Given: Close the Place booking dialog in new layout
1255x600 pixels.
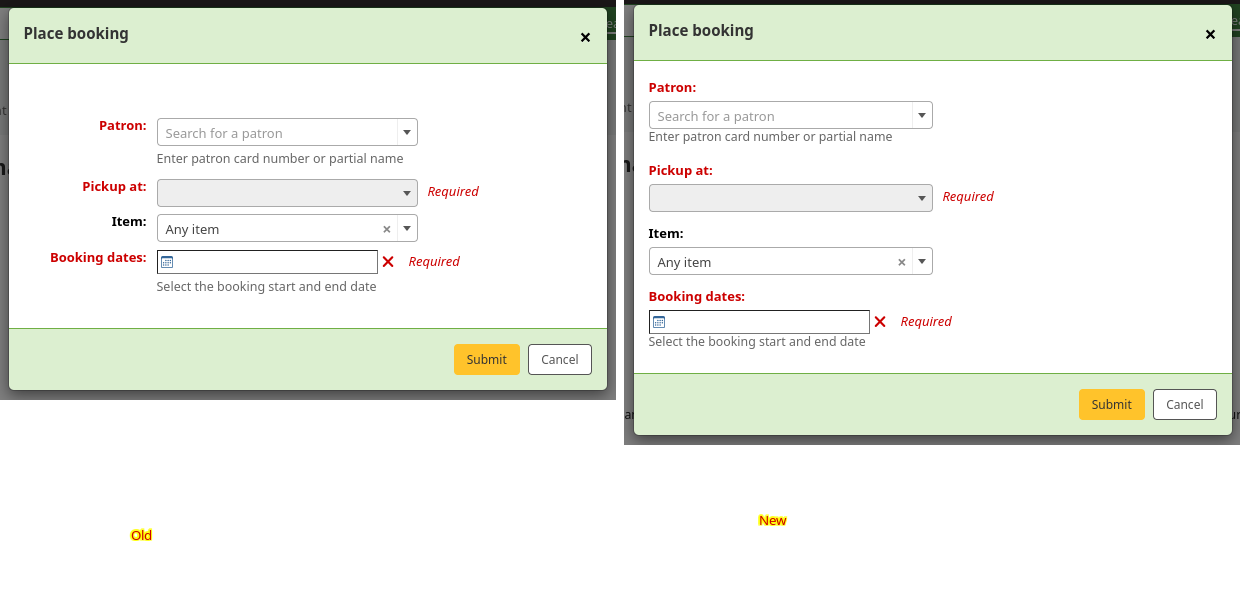Looking at the screenshot, I should (1210, 35).
